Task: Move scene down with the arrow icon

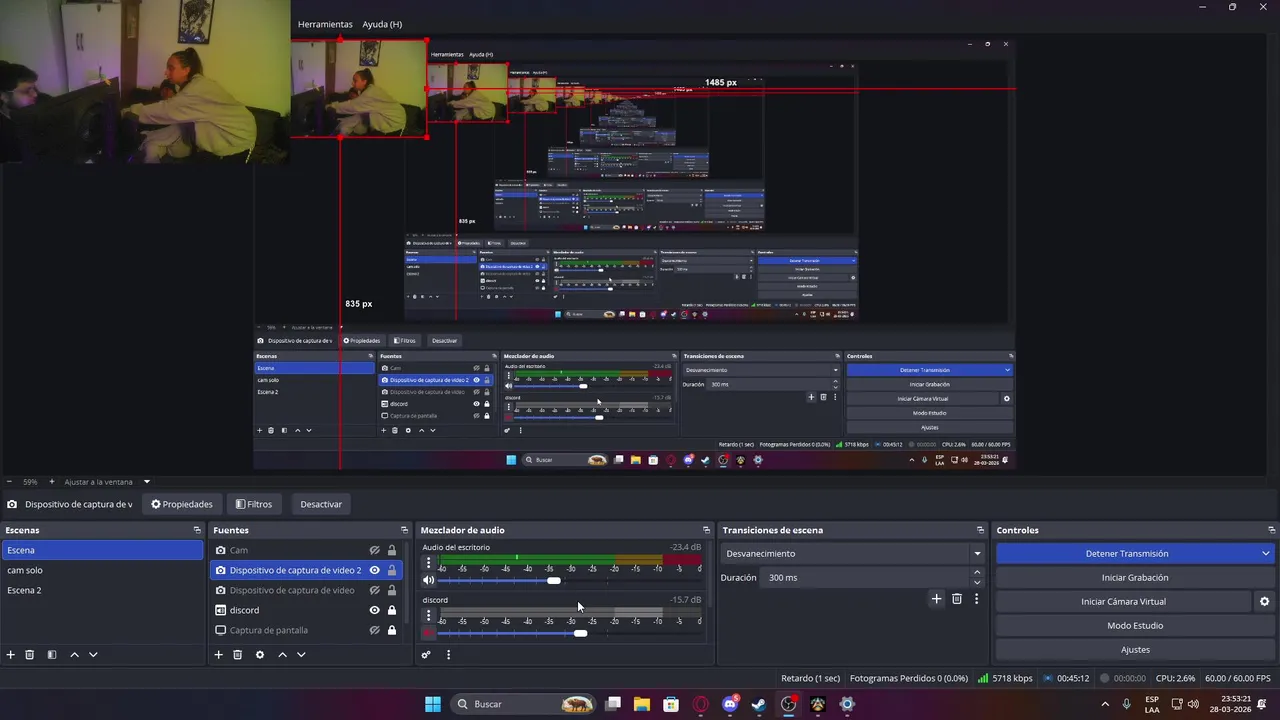Action: [93, 655]
